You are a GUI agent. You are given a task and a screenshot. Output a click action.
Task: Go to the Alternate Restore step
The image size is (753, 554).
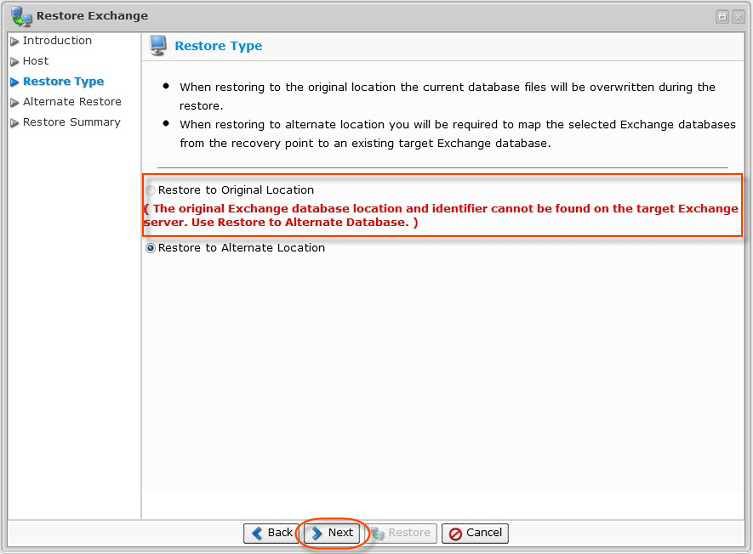pos(72,102)
